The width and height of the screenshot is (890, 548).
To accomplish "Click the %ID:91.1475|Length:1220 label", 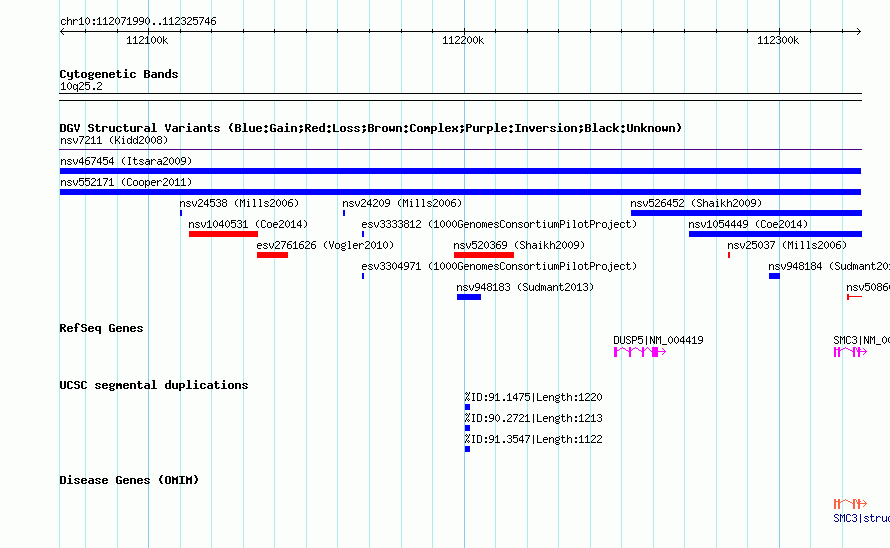I will pos(534,398).
